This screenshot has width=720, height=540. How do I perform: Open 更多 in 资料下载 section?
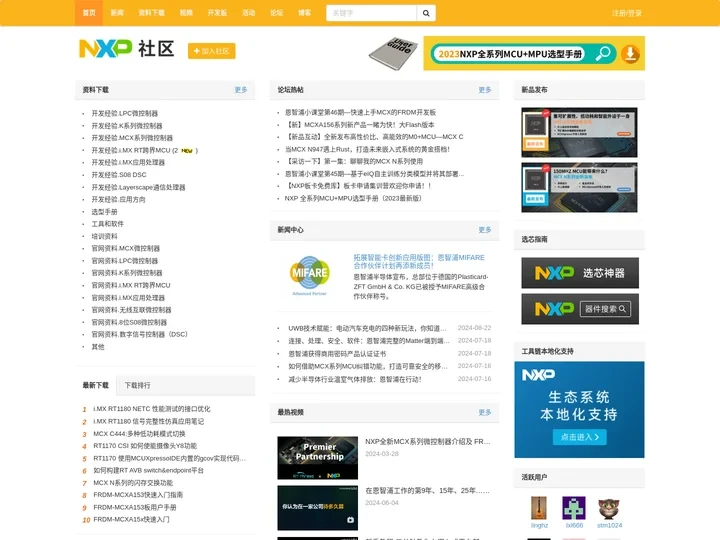pos(241,90)
